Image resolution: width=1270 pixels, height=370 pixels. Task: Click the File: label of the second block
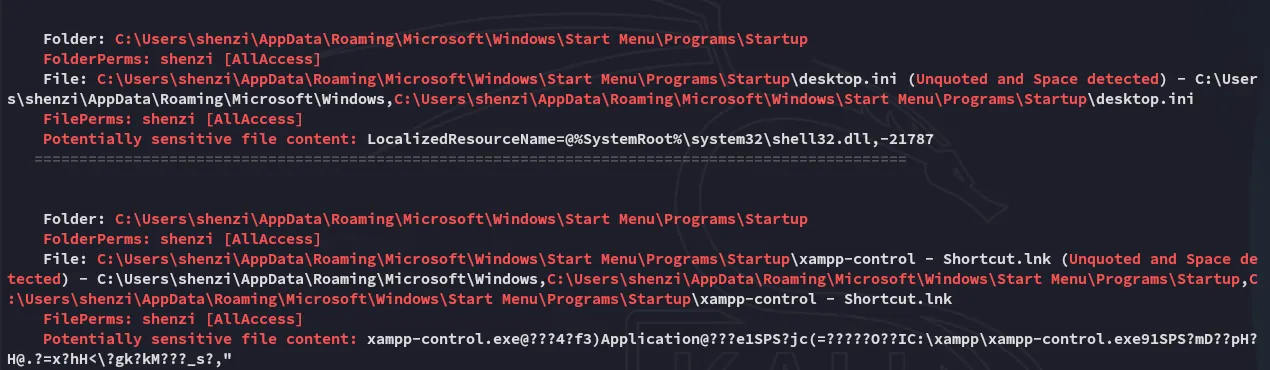[x=66, y=259]
